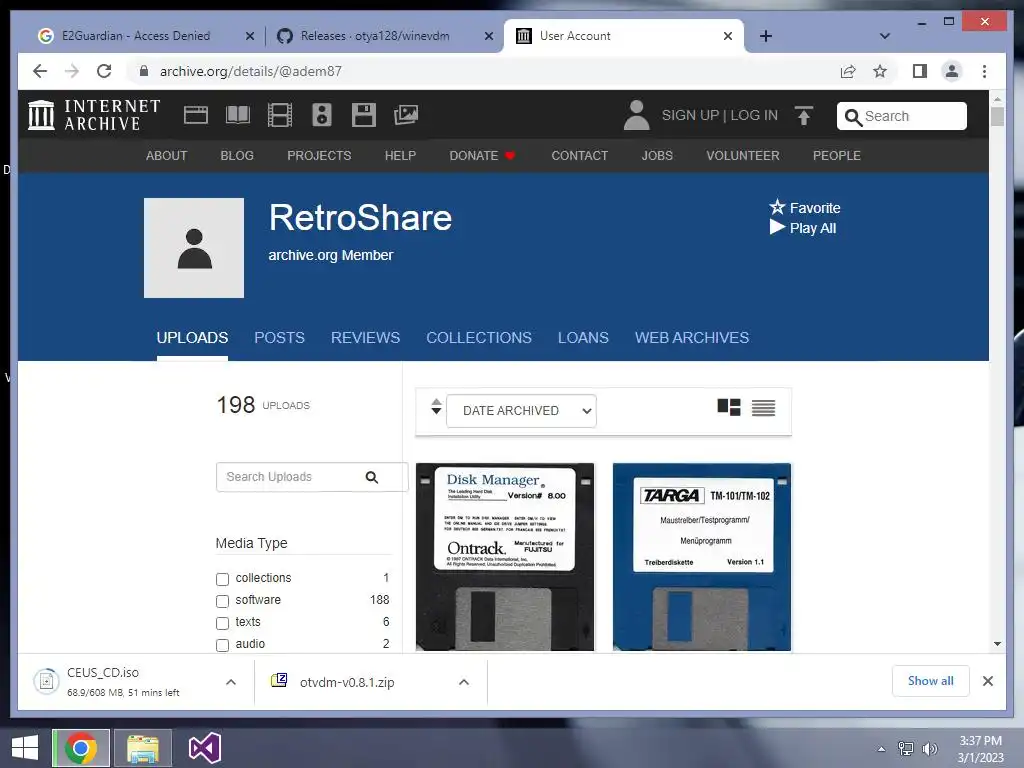View site information lock icon
The image size is (1024, 768).
point(144,71)
